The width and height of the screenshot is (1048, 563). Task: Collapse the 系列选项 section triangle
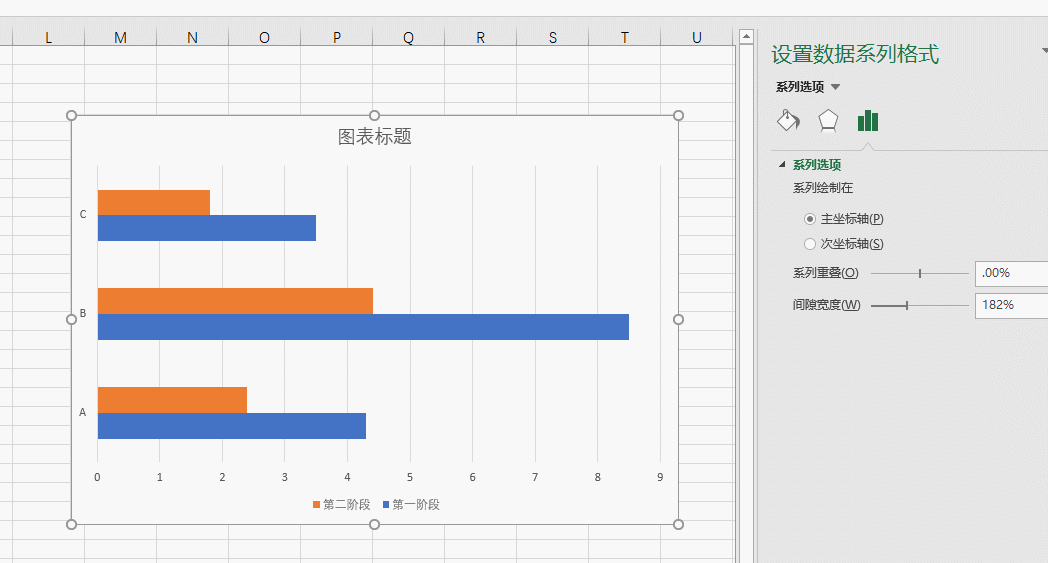tap(782, 164)
